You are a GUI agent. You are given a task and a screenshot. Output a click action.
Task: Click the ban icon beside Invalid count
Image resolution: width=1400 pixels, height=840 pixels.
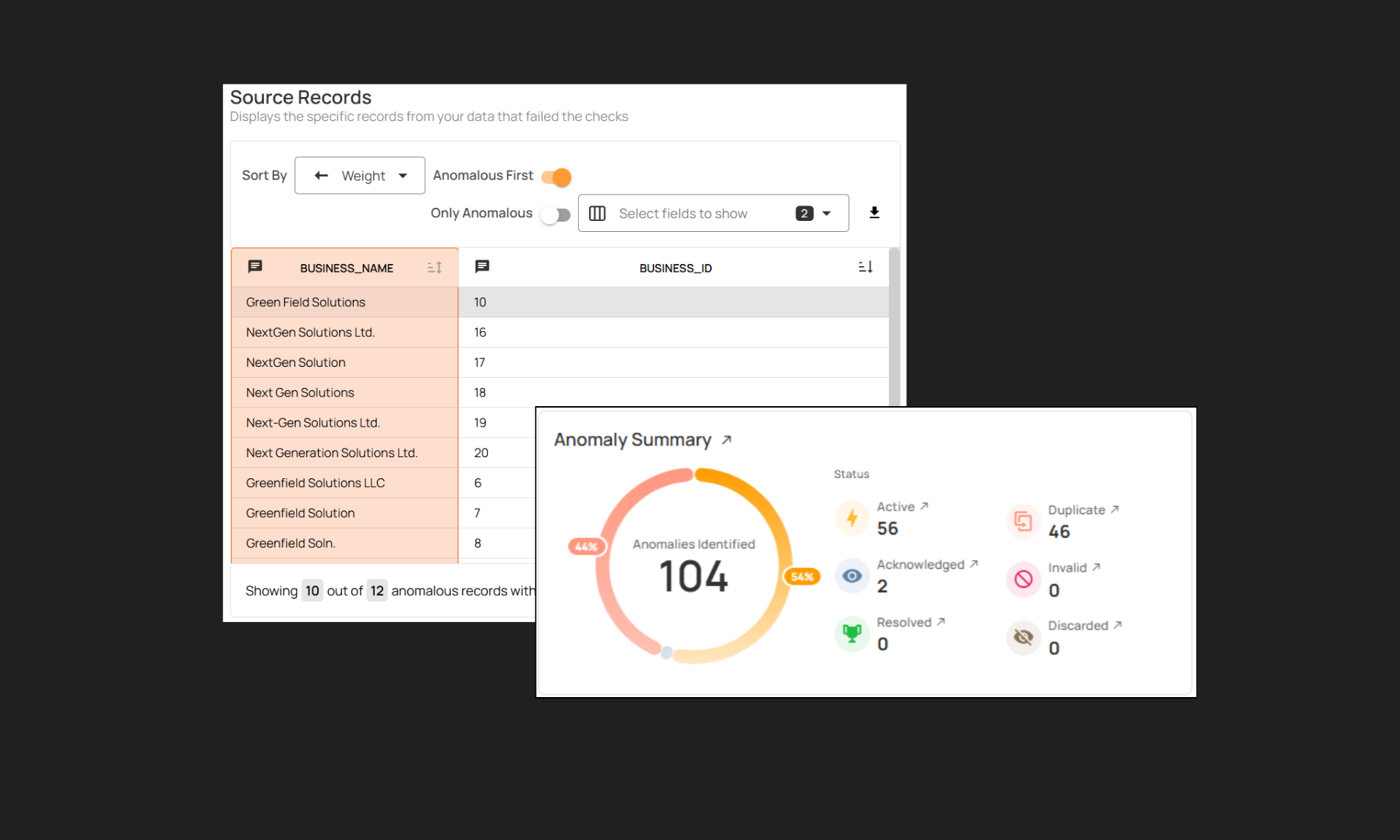point(1023,579)
